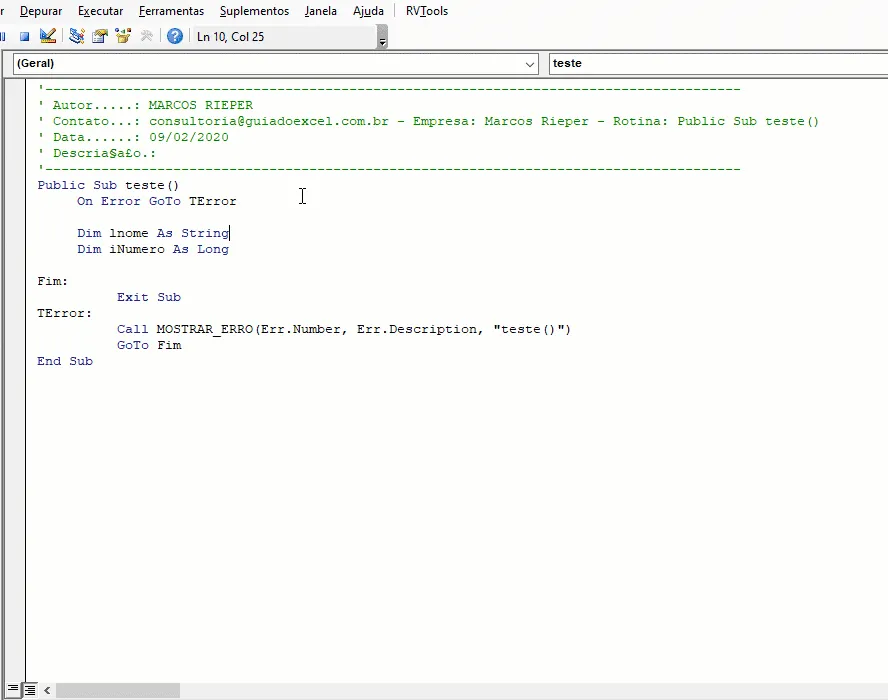The height and width of the screenshot is (700, 888).
Task: Click 'Dim iNumero As Long' line
Action: pos(153,249)
